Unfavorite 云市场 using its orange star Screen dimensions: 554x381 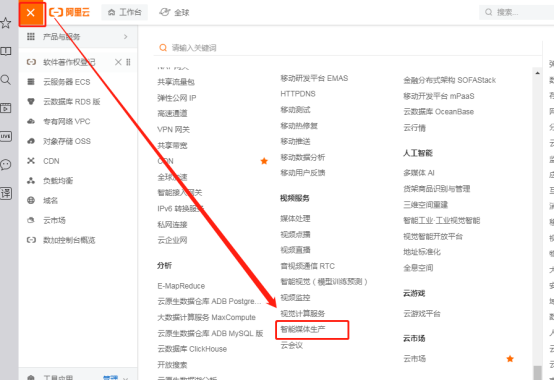(x=510, y=359)
